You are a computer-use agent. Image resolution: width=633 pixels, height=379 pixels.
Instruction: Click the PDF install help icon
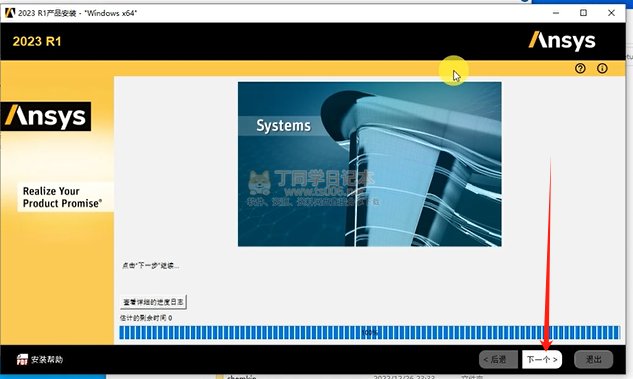22,359
